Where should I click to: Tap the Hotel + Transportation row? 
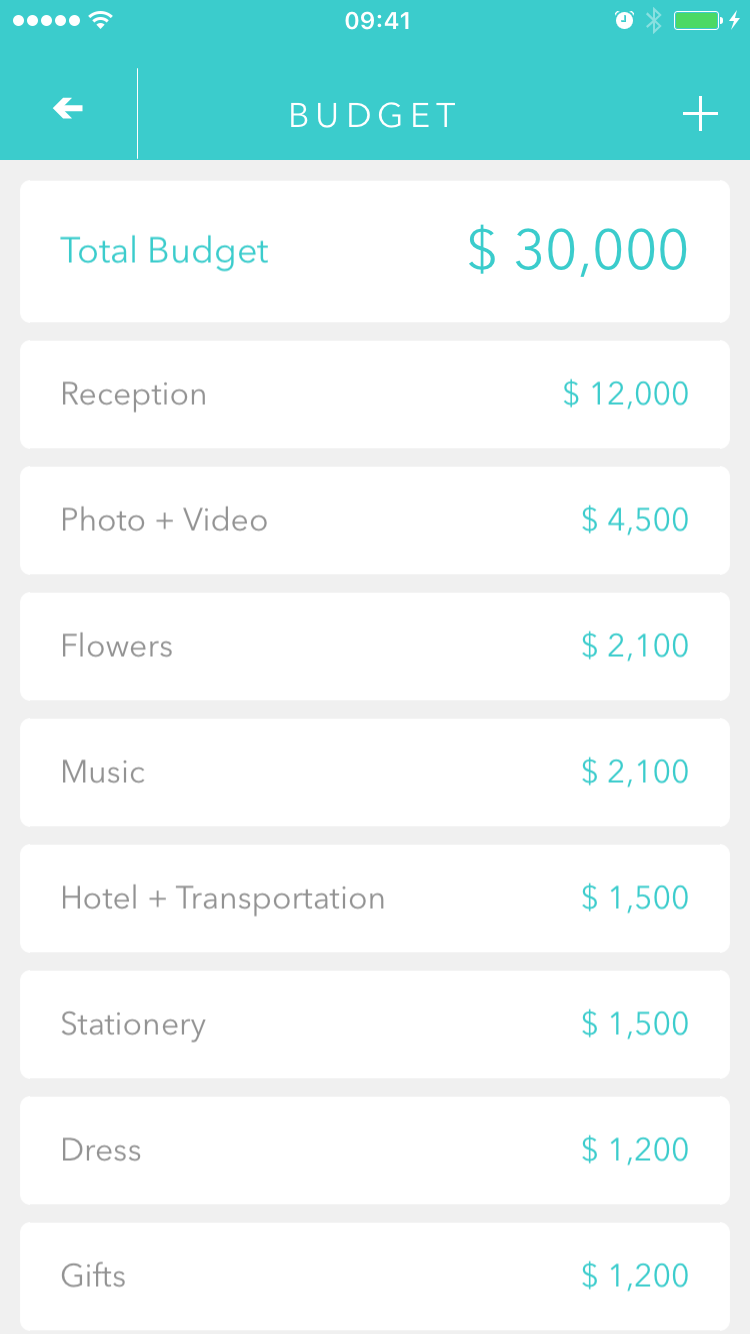click(x=374, y=898)
